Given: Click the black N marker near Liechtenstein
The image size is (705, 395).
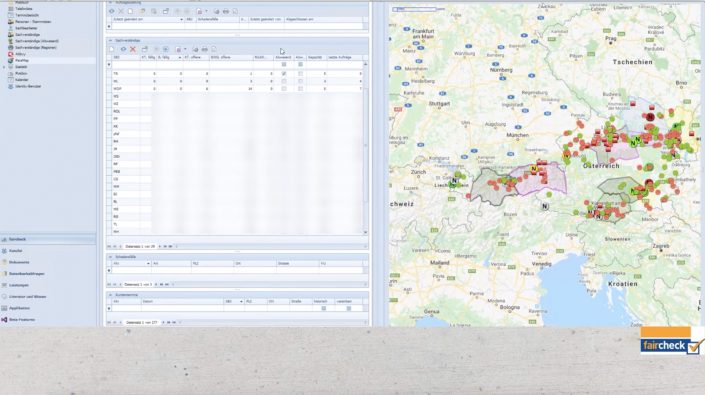Looking at the screenshot, I should coord(454,181).
